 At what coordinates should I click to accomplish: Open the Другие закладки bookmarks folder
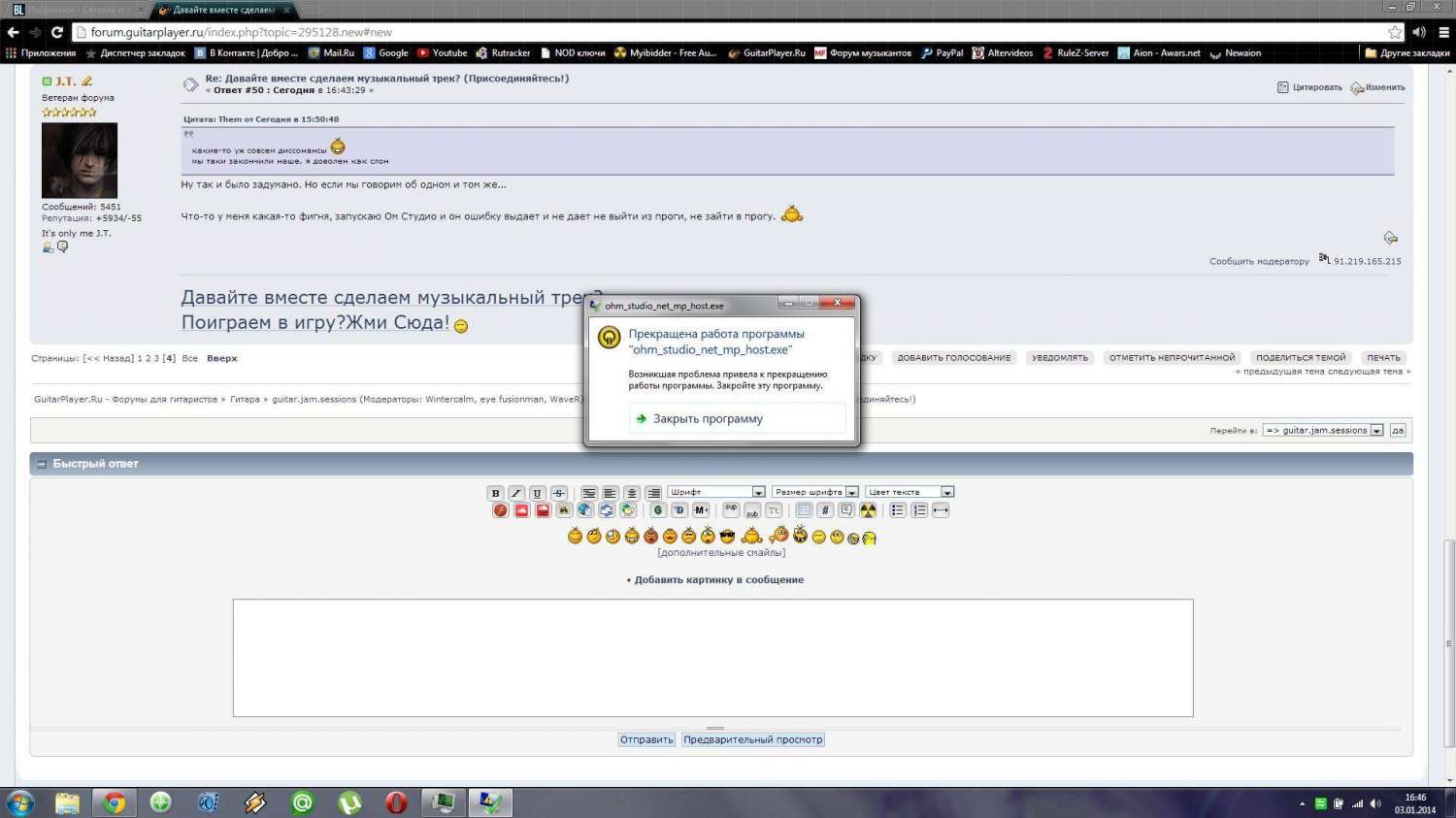(x=1407, y=53)
